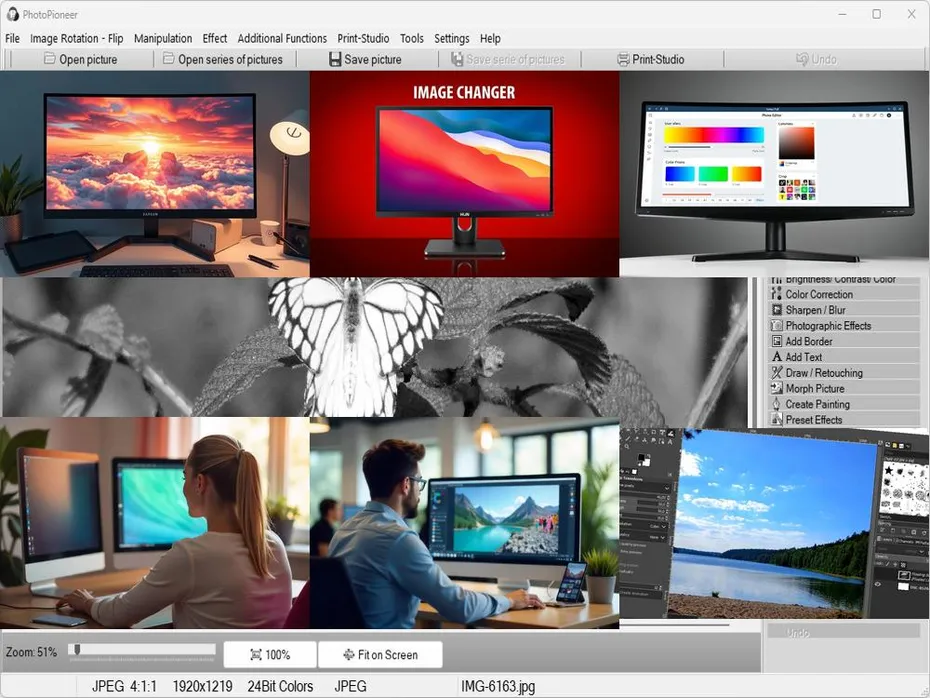
Task: Open the Effect menu
Action: click(x=215, y=39)
